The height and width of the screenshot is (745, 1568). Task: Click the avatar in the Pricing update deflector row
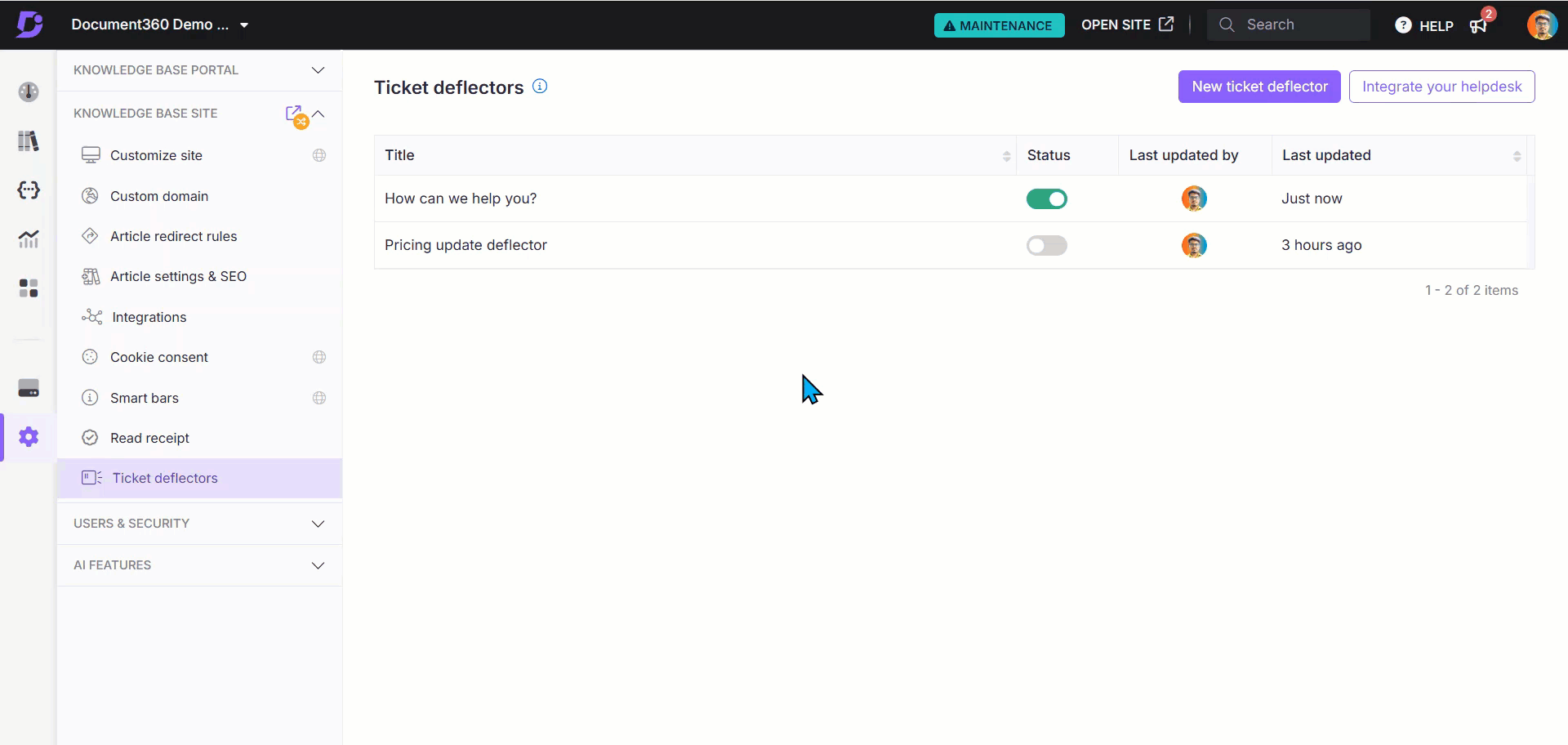tap(1194, 245)
